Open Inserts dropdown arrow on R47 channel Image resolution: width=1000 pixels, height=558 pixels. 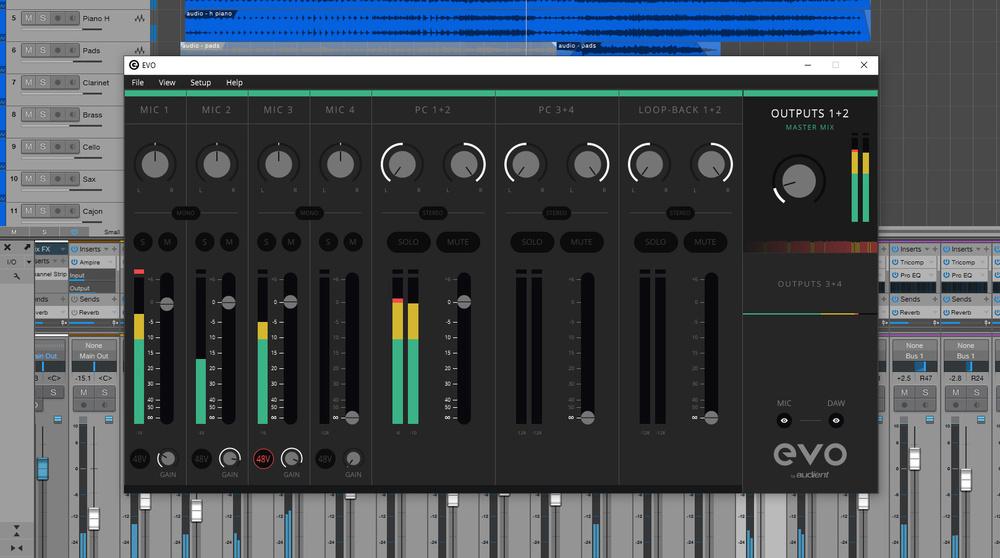927,249
